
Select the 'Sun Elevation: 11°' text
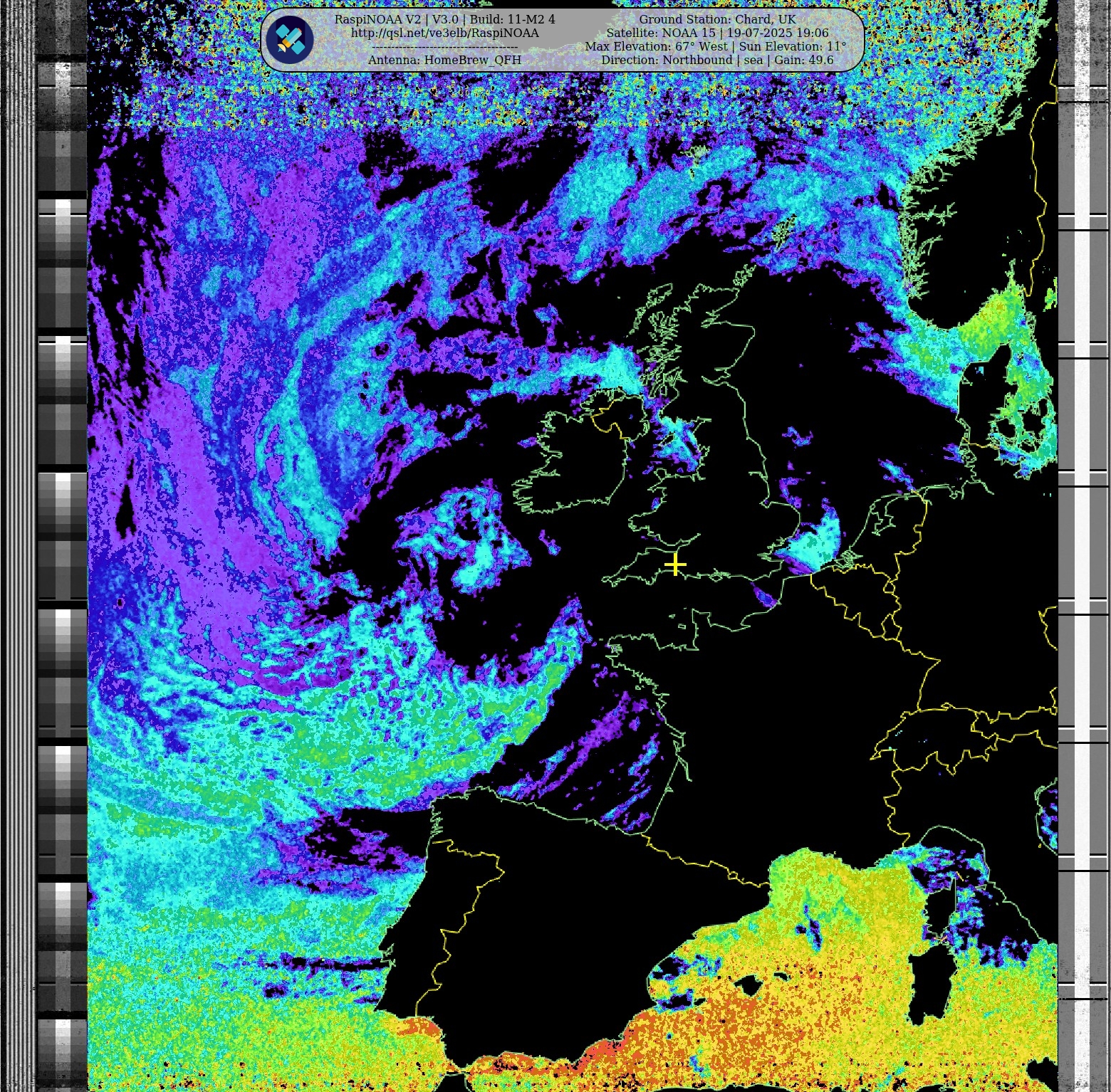pyautogui.click(x=793, y=47)
